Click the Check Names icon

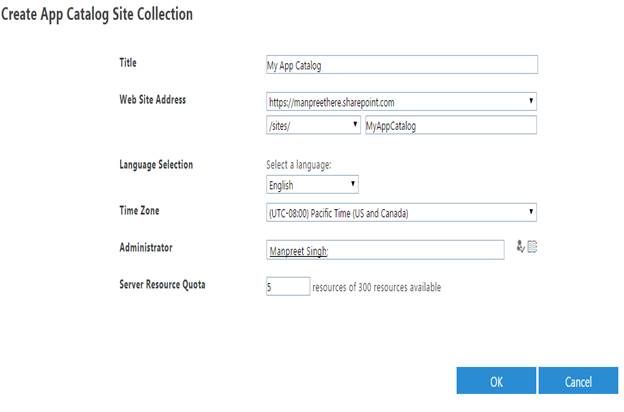[x=520, y=247]
